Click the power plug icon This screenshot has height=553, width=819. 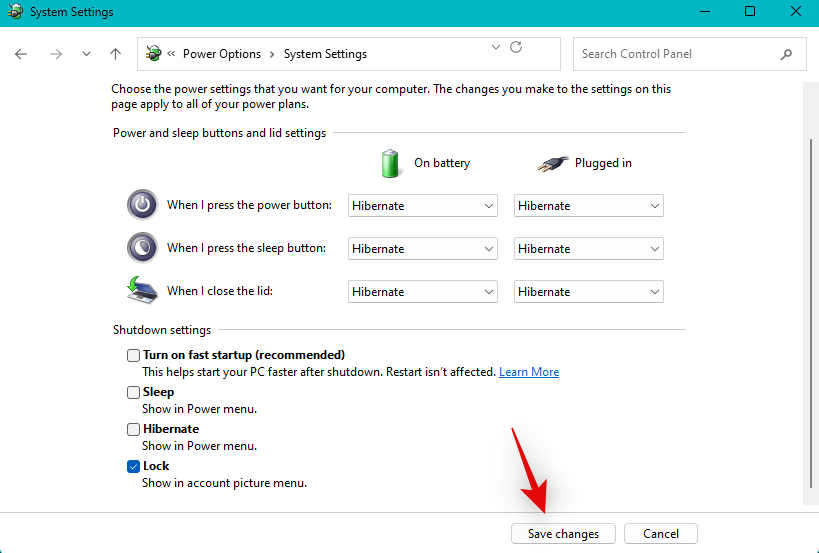tap(553, 164)
